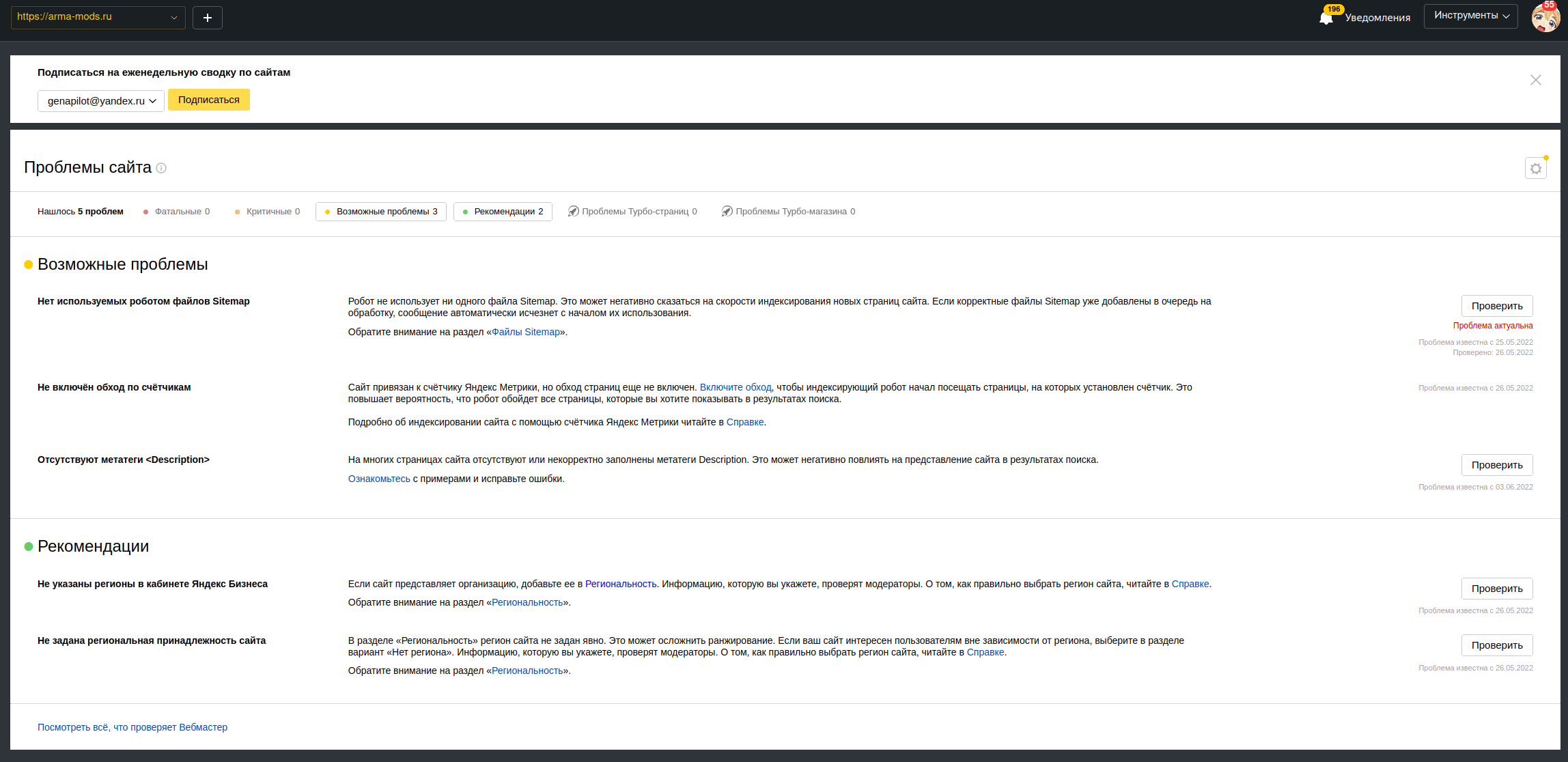Click the Уведомления menu label
This screenshot has width=1568, height=762.
coord(1377,18)
